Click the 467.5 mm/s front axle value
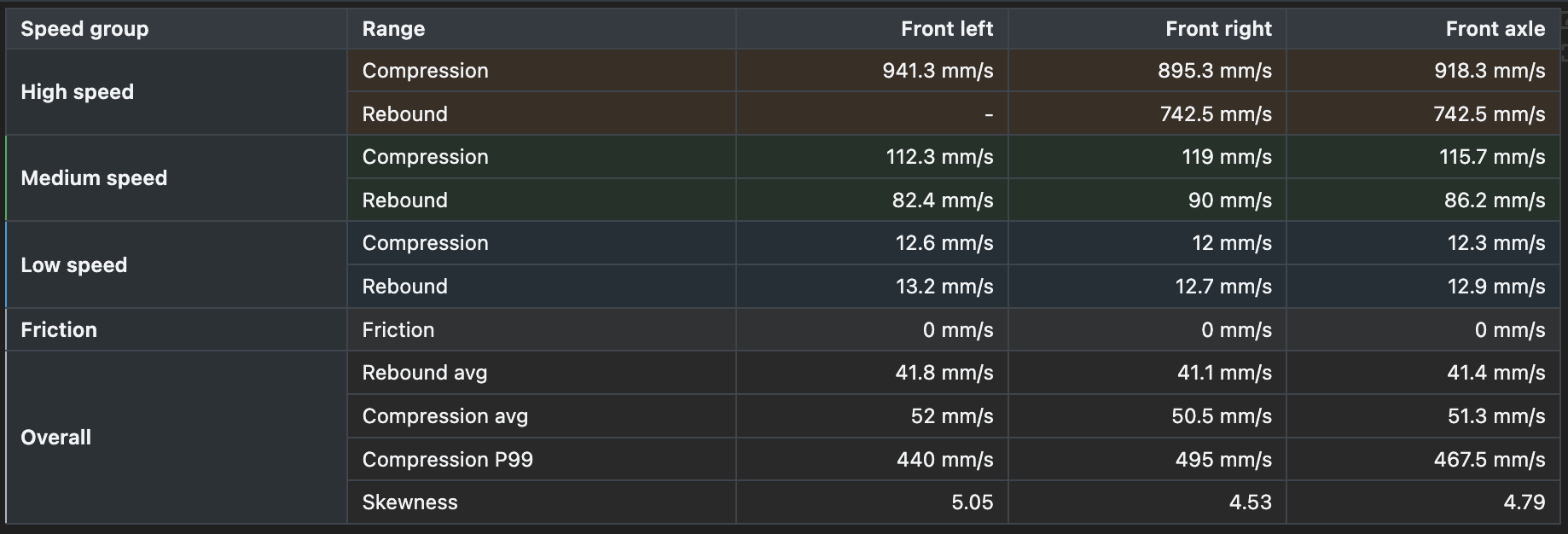This screenshot has height=534, width=1568. pyautogui.click(x=1489, y=460)
